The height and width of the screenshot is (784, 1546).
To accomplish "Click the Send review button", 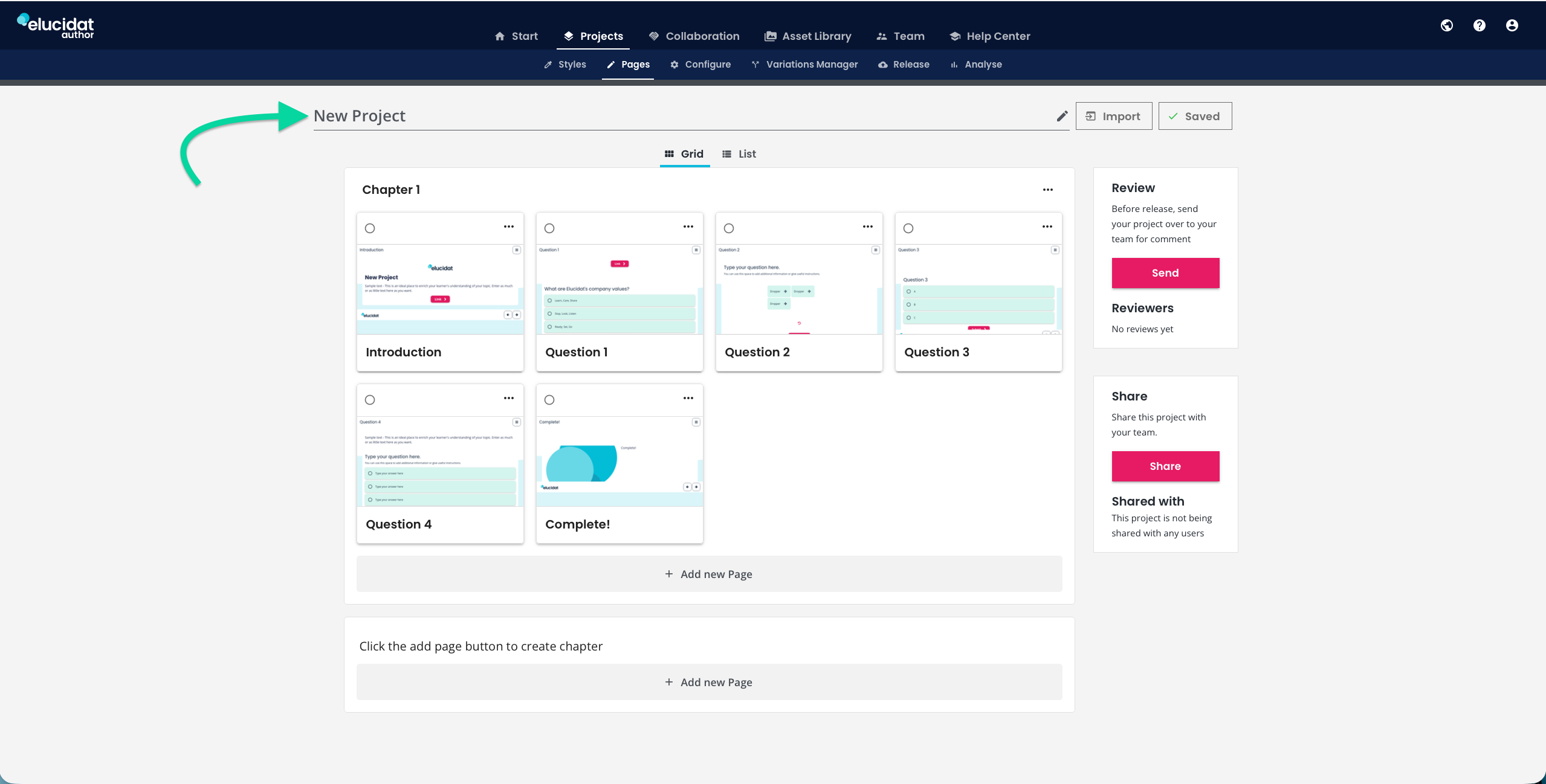I will pos(1165,273).
